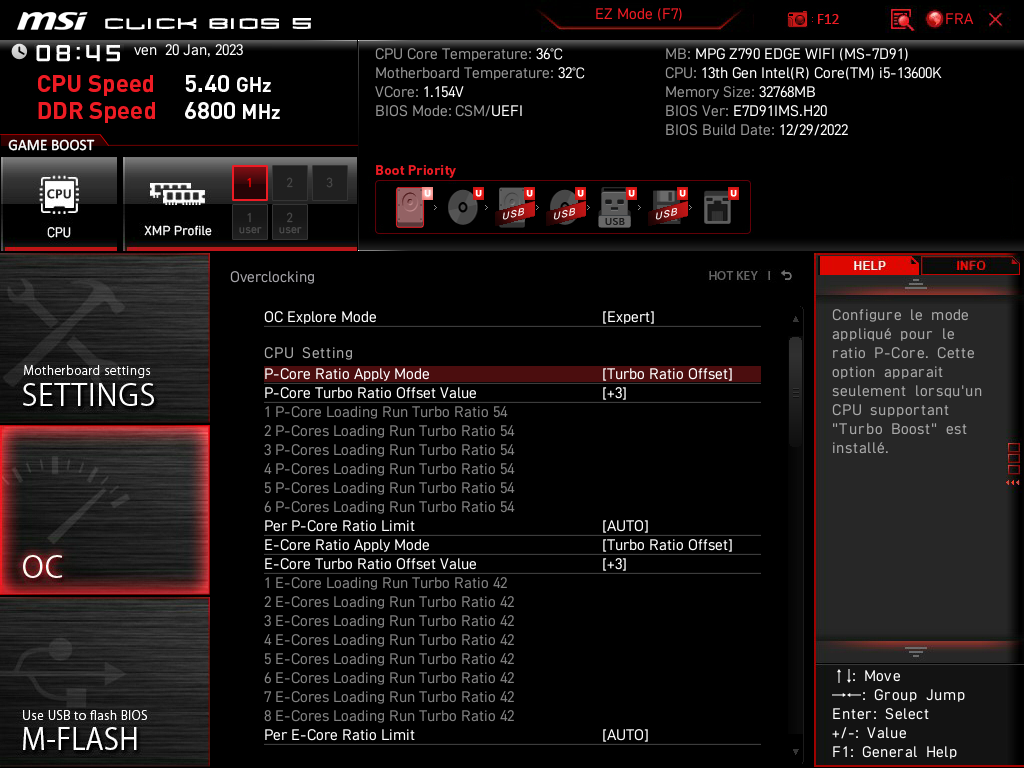
Task: Select 3 P-Cores Loading Run Turbo Ratio 54
Action: 389,450
